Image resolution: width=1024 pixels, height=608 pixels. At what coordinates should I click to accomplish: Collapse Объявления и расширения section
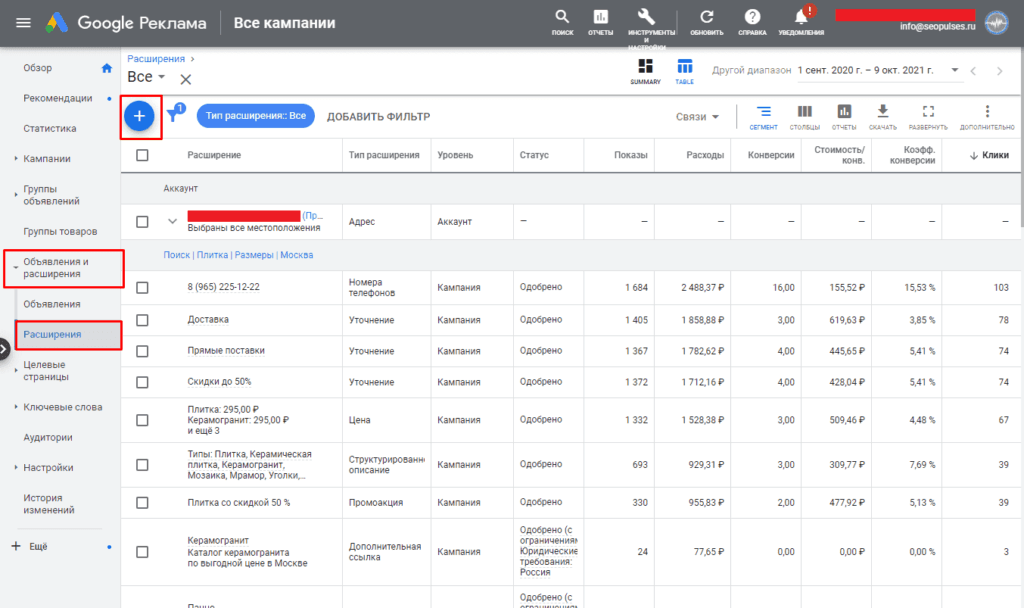coord(16,267)
